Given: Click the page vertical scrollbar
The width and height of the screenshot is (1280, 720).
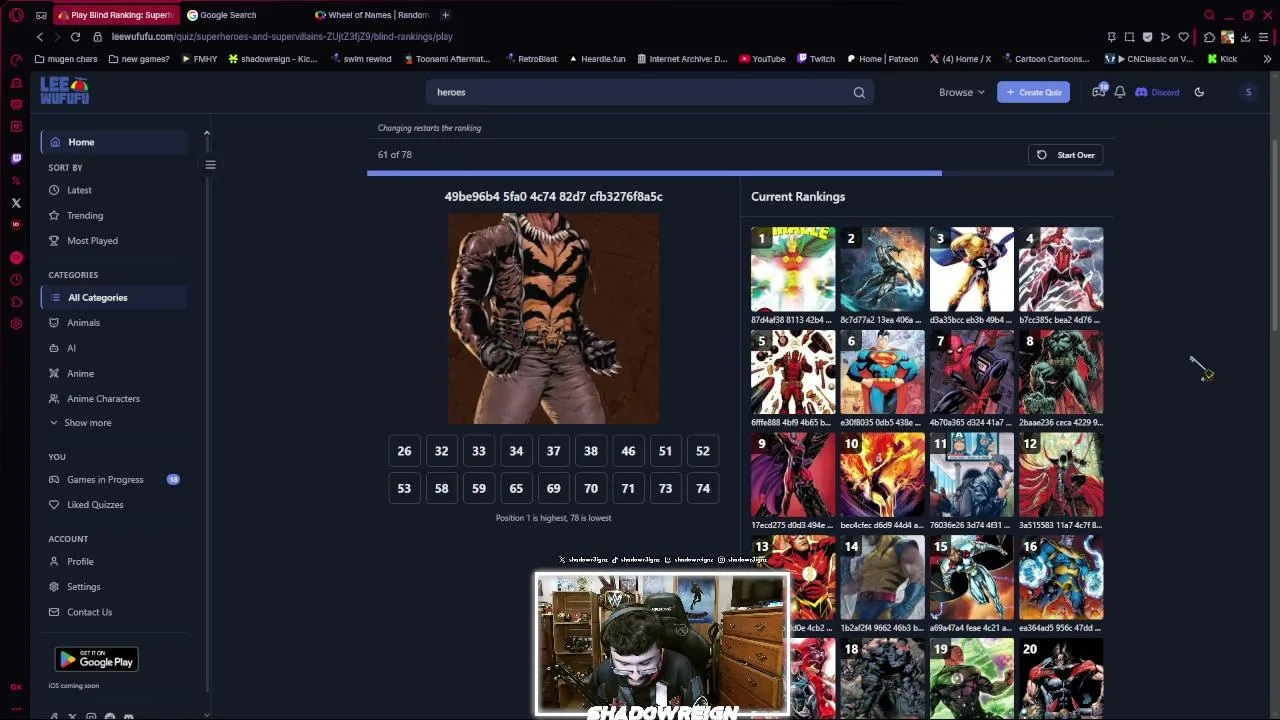Looking at the screenshot, I should coord(1274,235).
